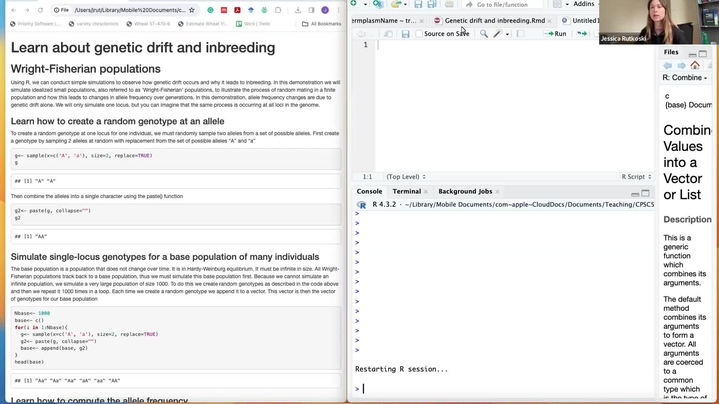Open the find magnifier tool in the editor
The image size is (719, 404).
tap(484, 34)
